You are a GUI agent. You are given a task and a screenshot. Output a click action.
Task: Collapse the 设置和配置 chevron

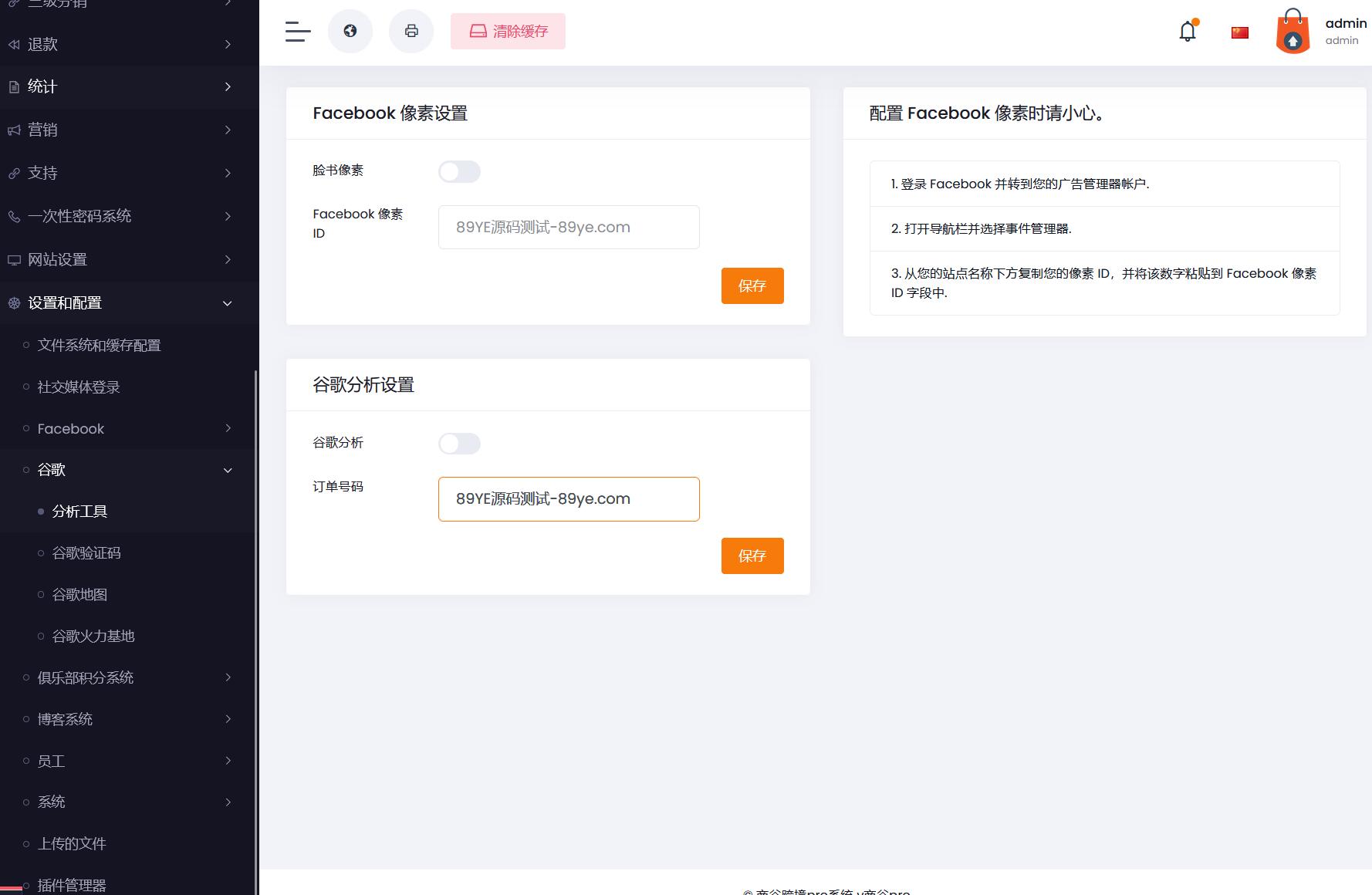228,303
